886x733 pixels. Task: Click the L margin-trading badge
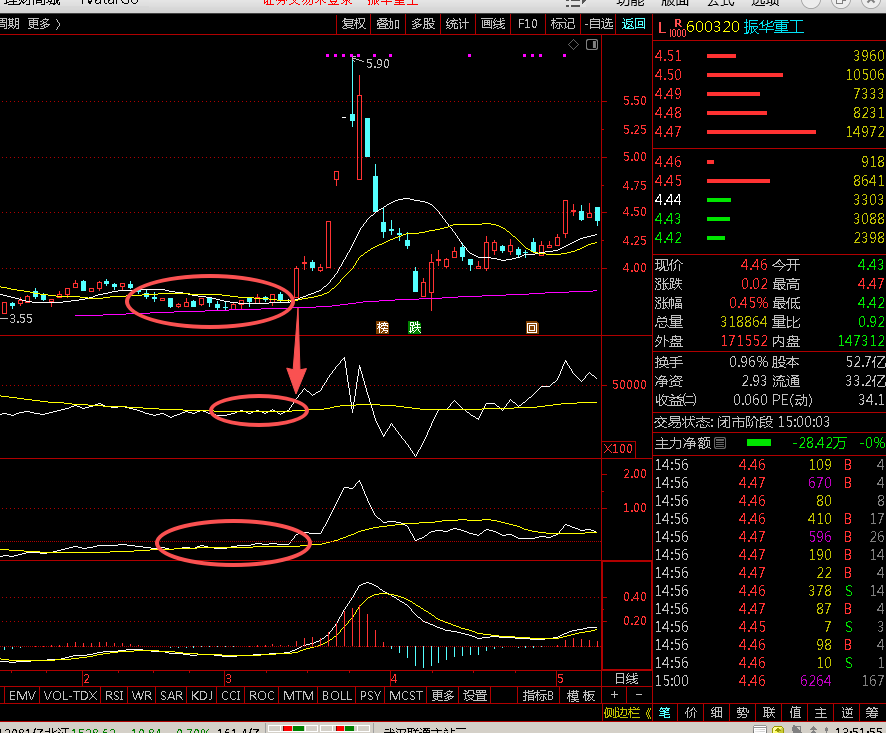point(662,27)
